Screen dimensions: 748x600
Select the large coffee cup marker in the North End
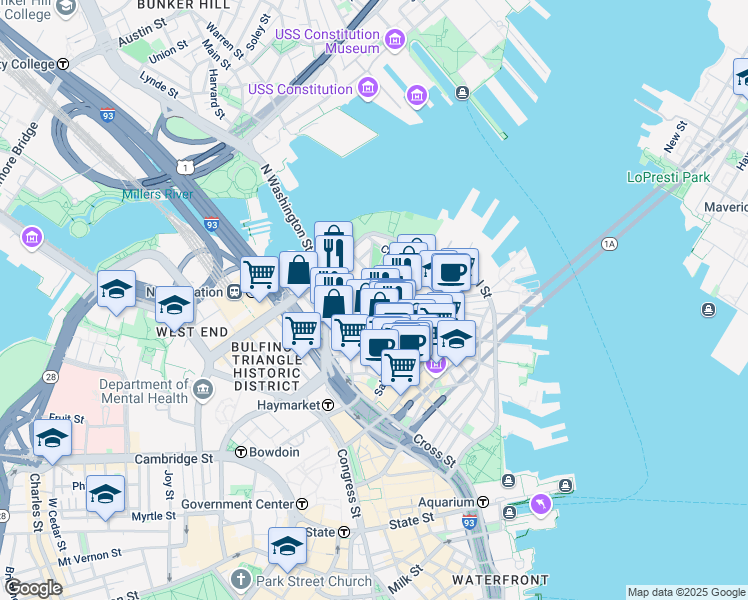451,273
